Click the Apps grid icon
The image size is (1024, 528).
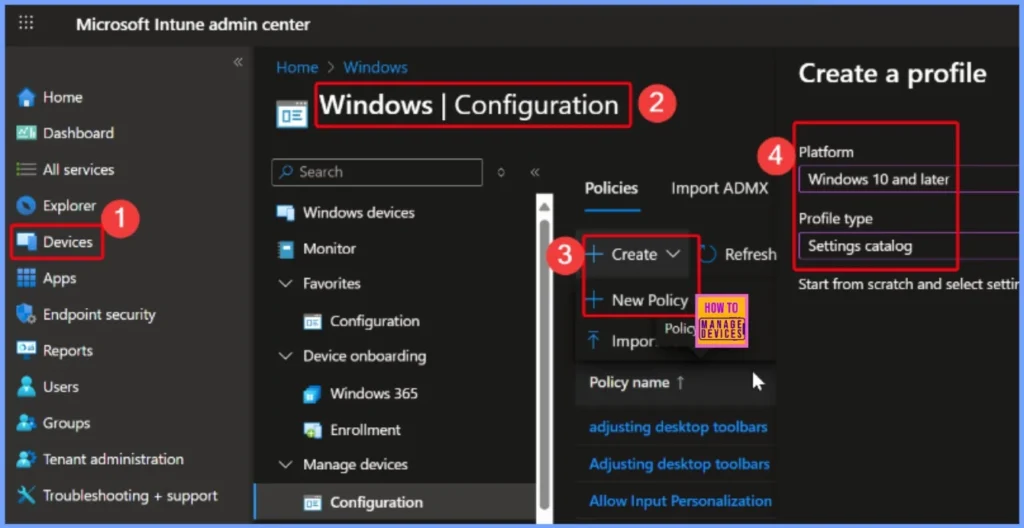tap(26, 278)
